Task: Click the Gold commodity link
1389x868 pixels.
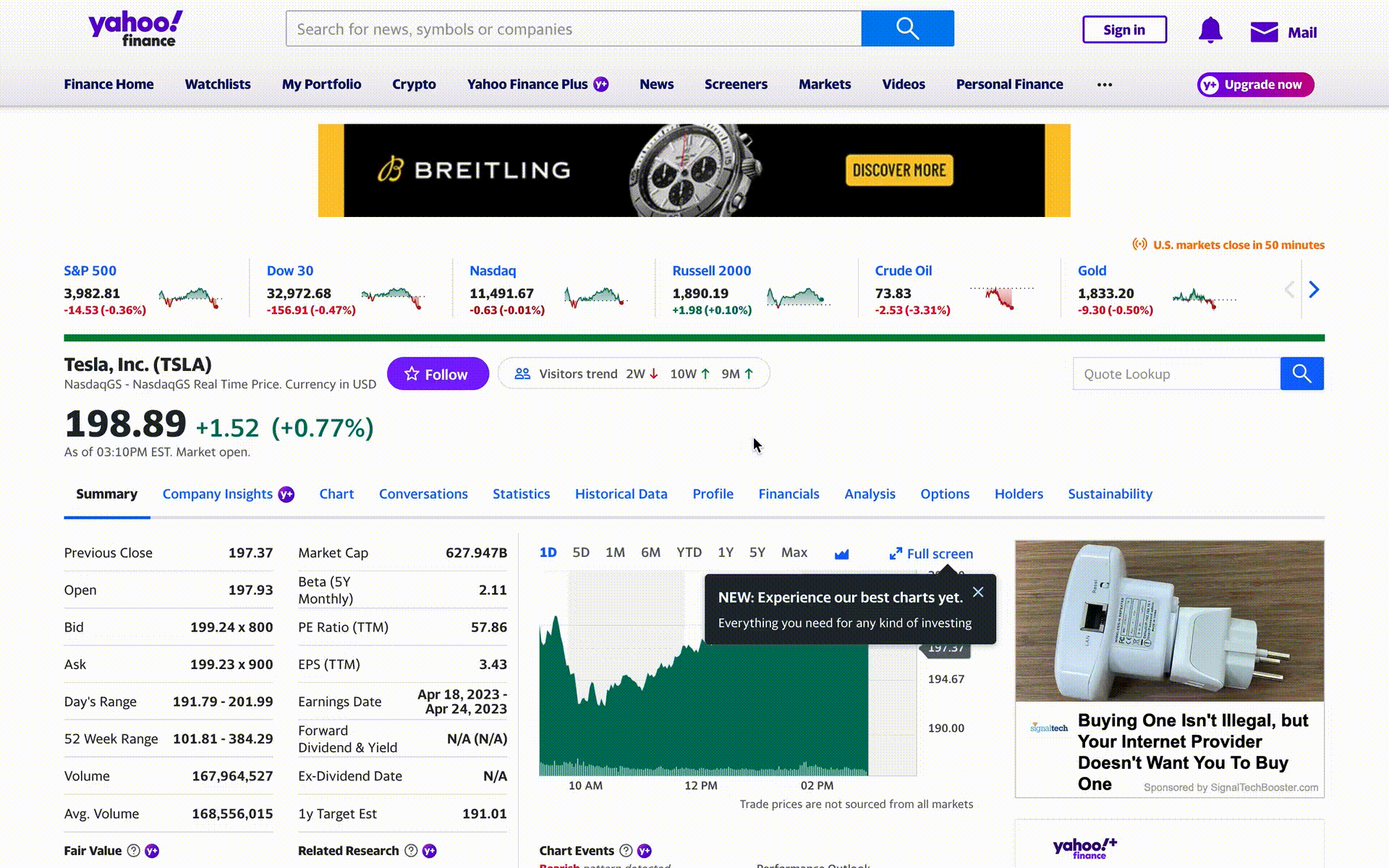Action: (1092, 271)
